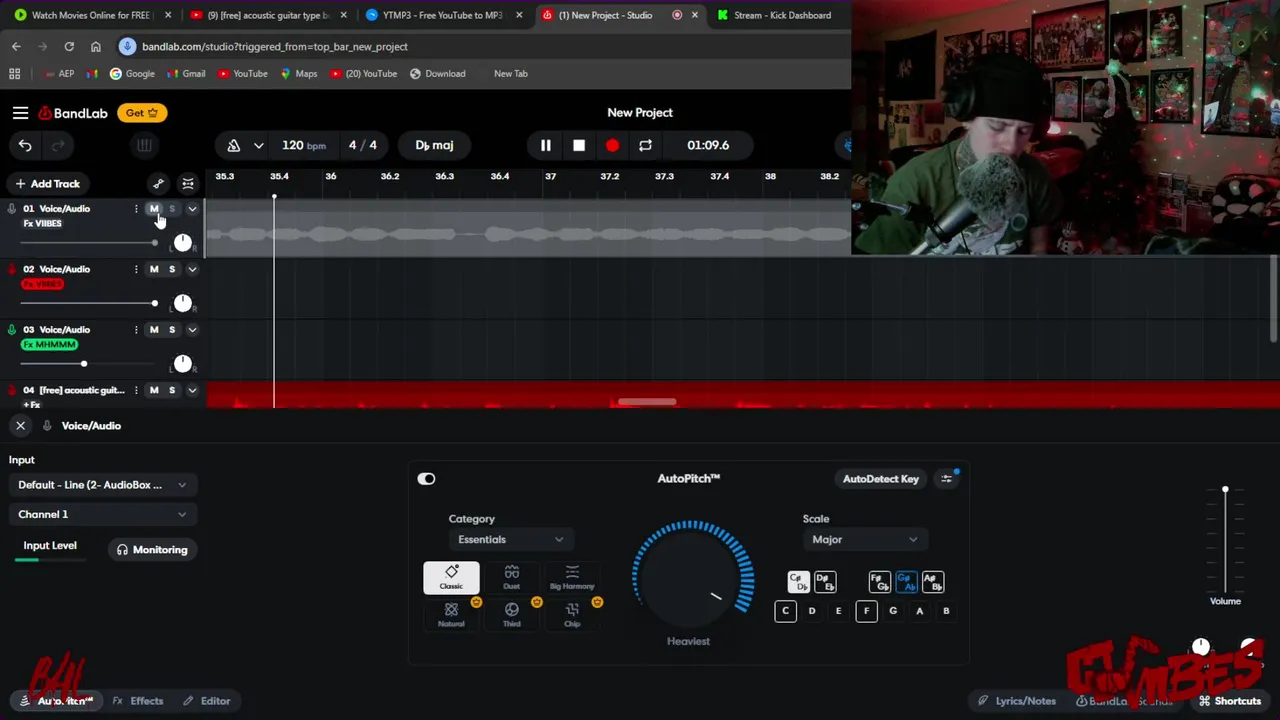Mute track 02 with M button
Screen dimensions: 1280x720
tap(154, 270)
